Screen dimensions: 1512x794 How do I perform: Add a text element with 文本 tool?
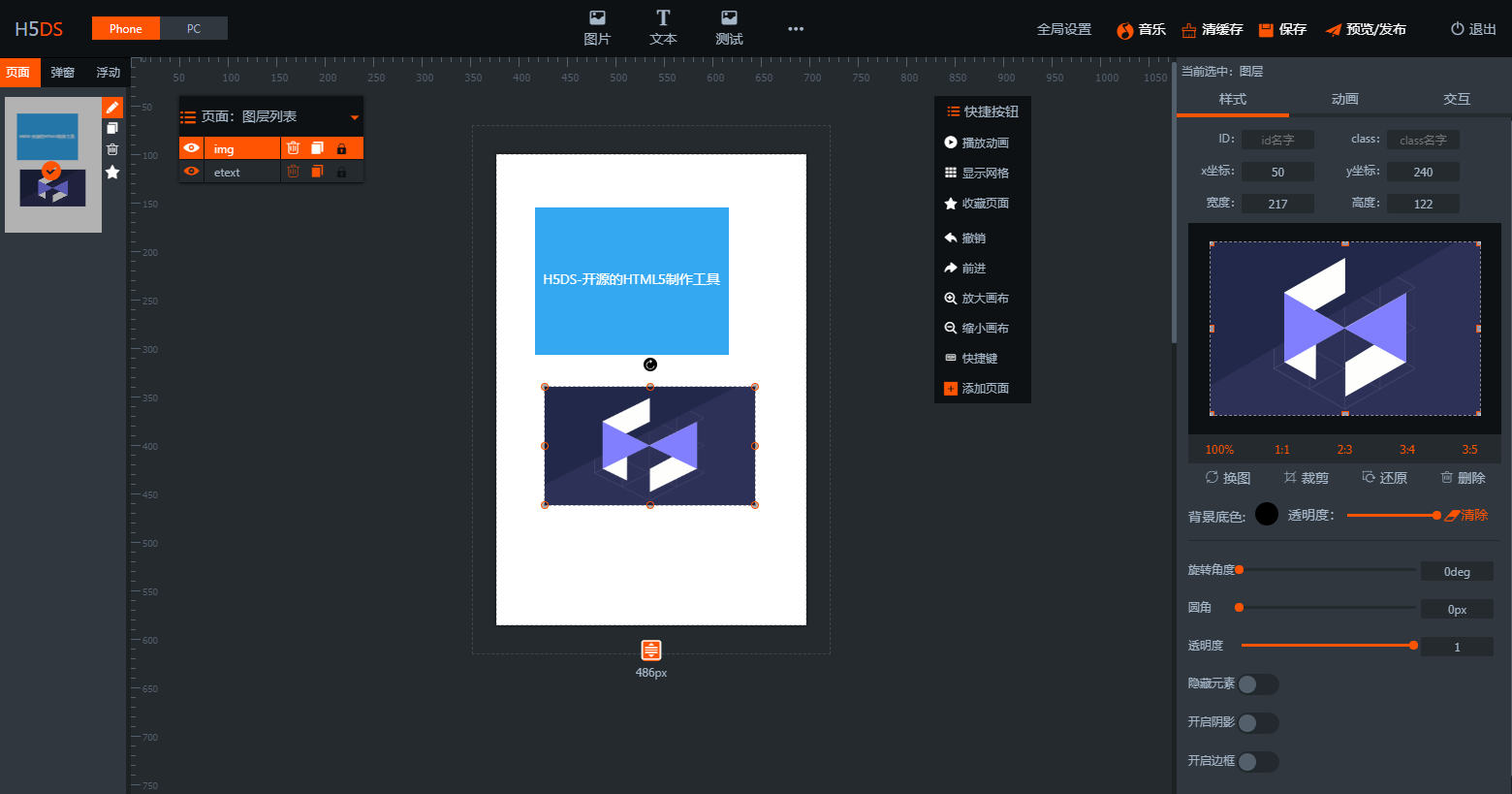pos(663,27)
